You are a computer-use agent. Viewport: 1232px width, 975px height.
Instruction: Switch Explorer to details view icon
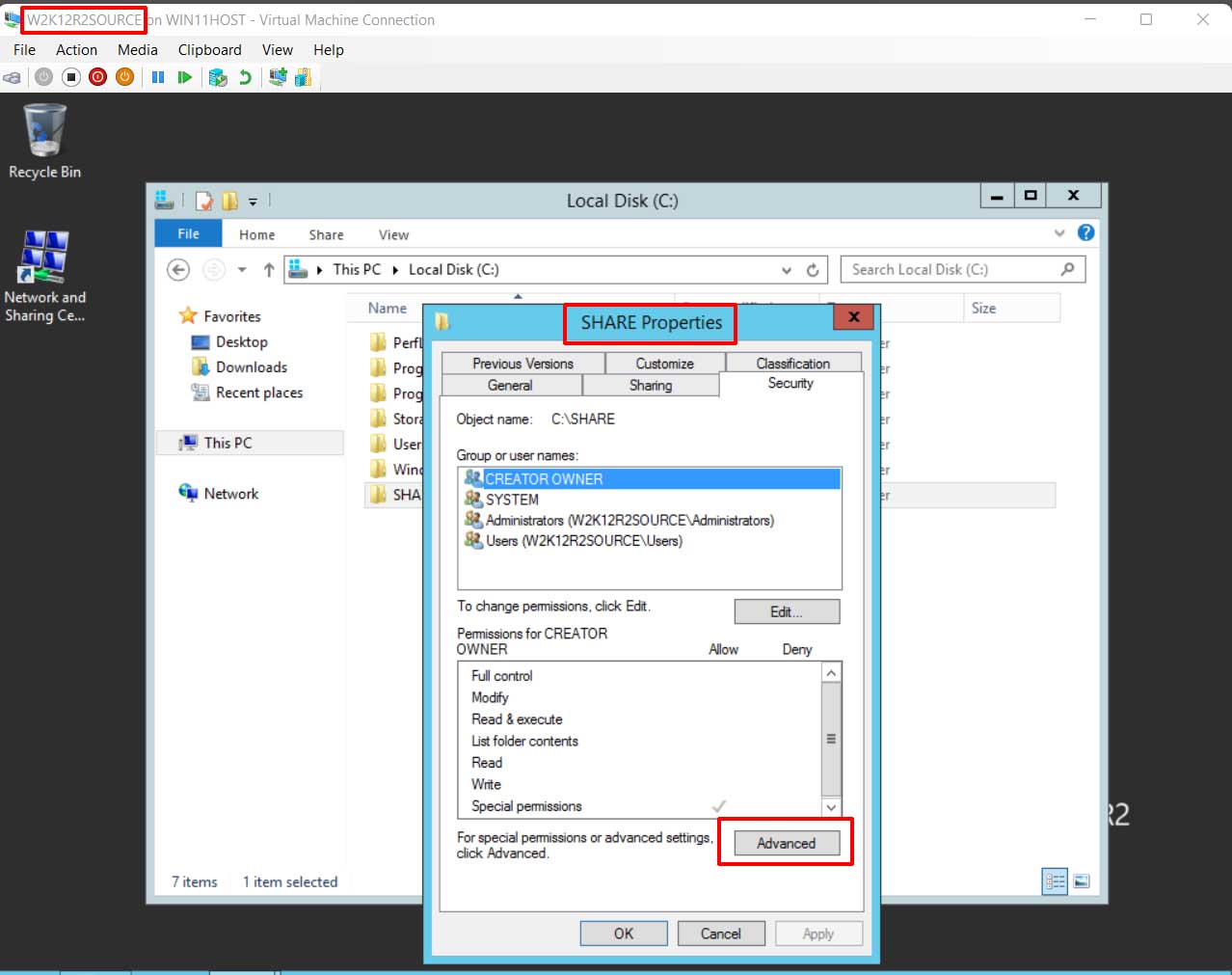[x=1055, y=881]
